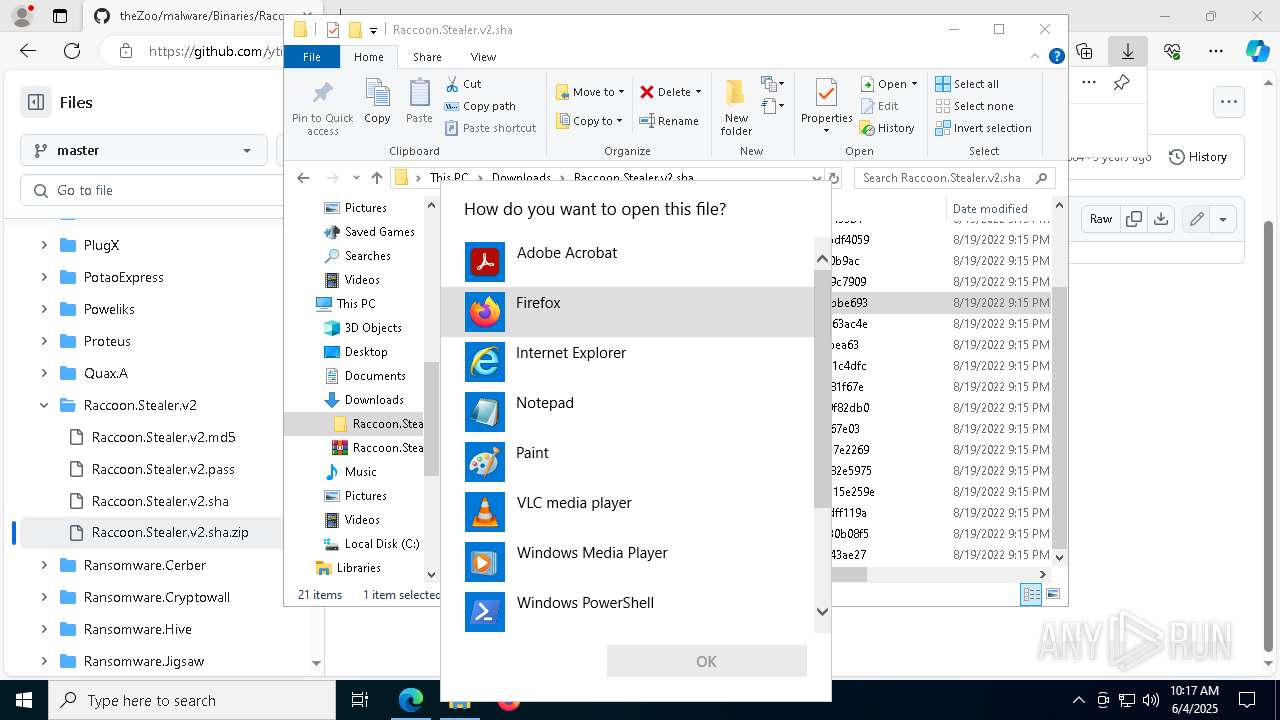The height and width of the screenshot is (720, 1280).
Task: Click Rename in Organize group
Action: [x=670, y=121]
